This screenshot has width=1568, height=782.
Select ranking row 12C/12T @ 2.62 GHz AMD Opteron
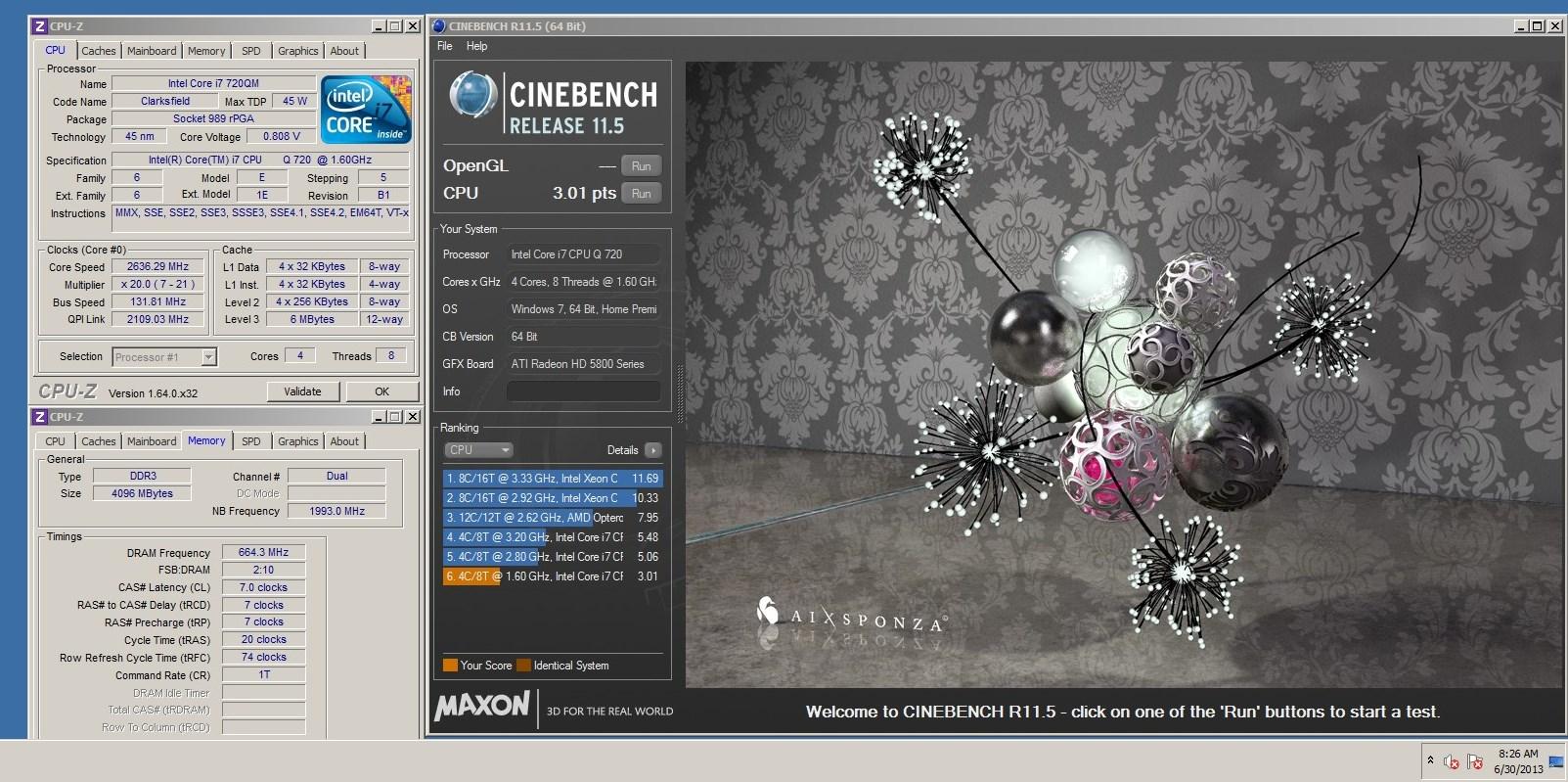click(553, 518)
